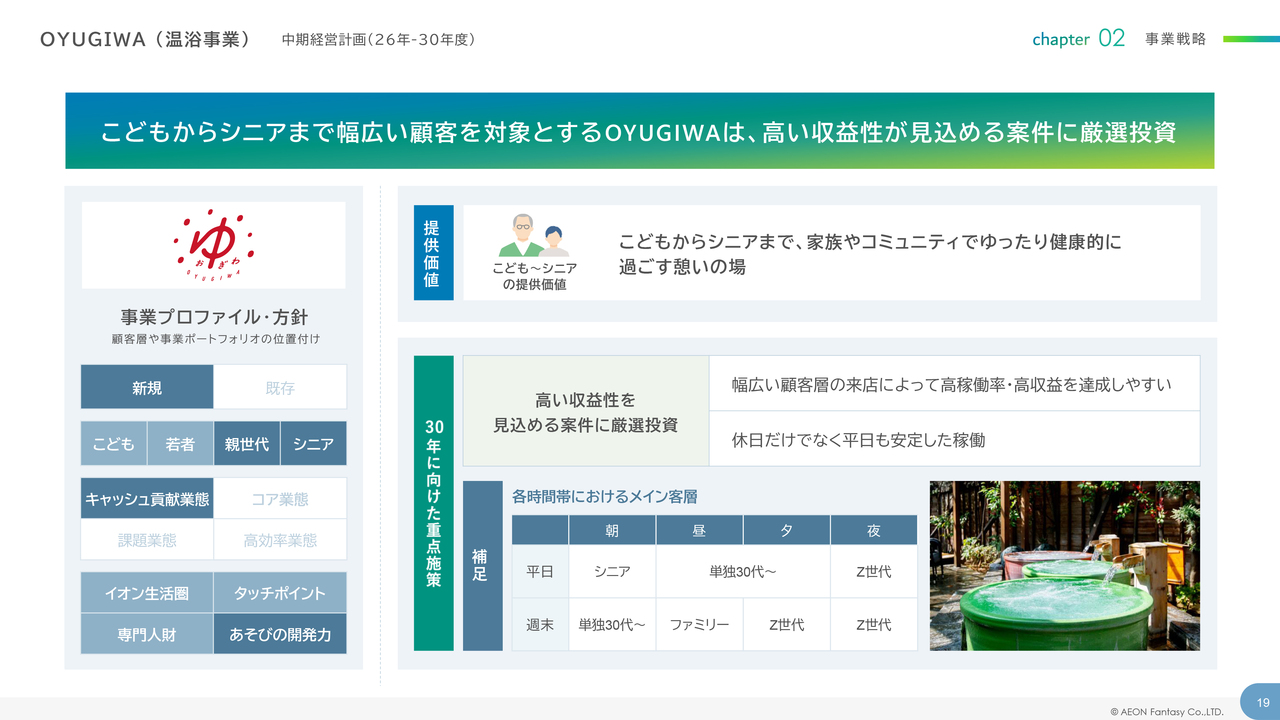
Task: Select the コア業態 tile
Action: click(280, 498)
